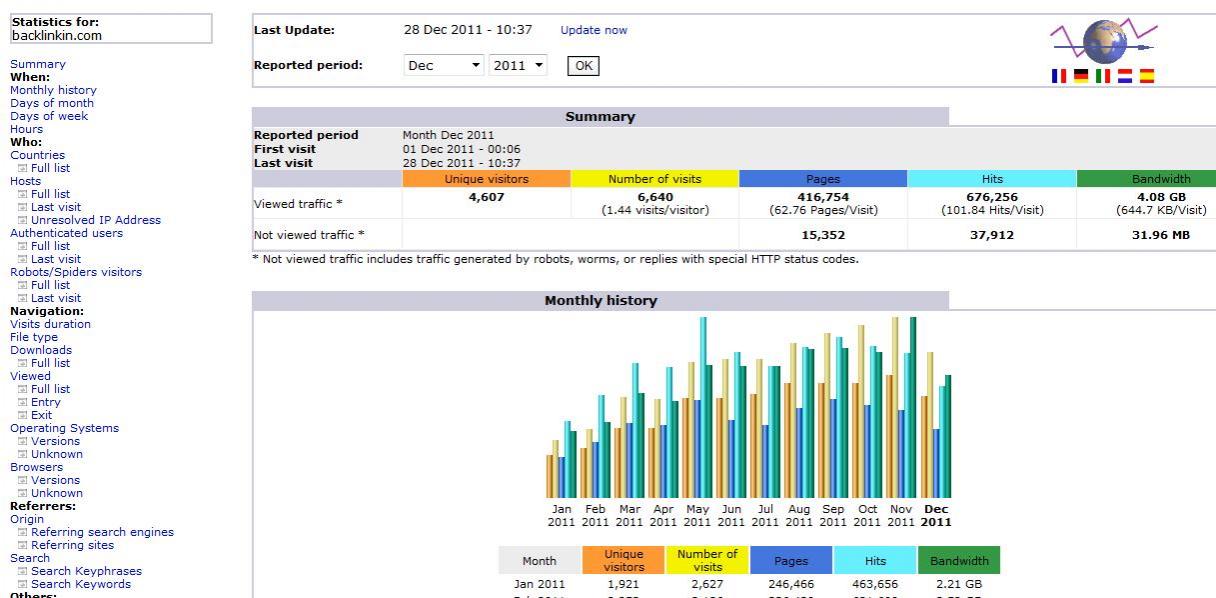
Task: Click the not viewed Hits value 37,912
Action: coord(992,235)
